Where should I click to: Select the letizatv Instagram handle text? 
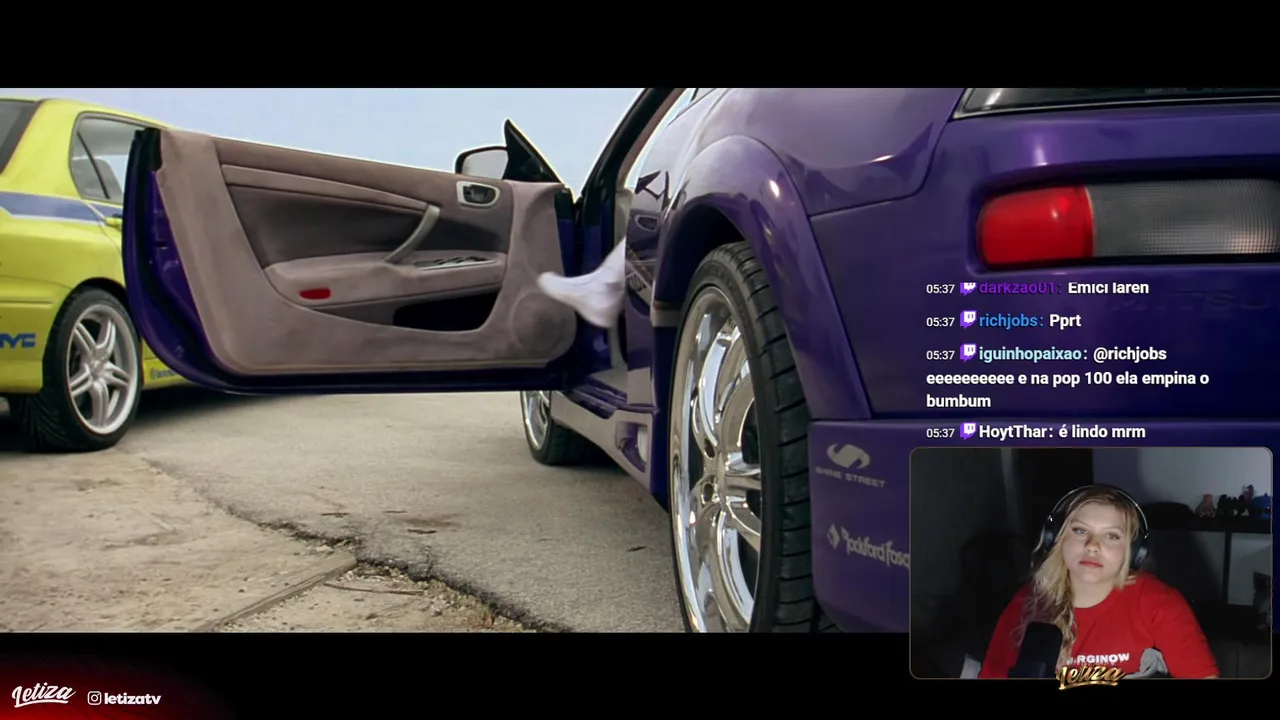click(x=132, y=698)
